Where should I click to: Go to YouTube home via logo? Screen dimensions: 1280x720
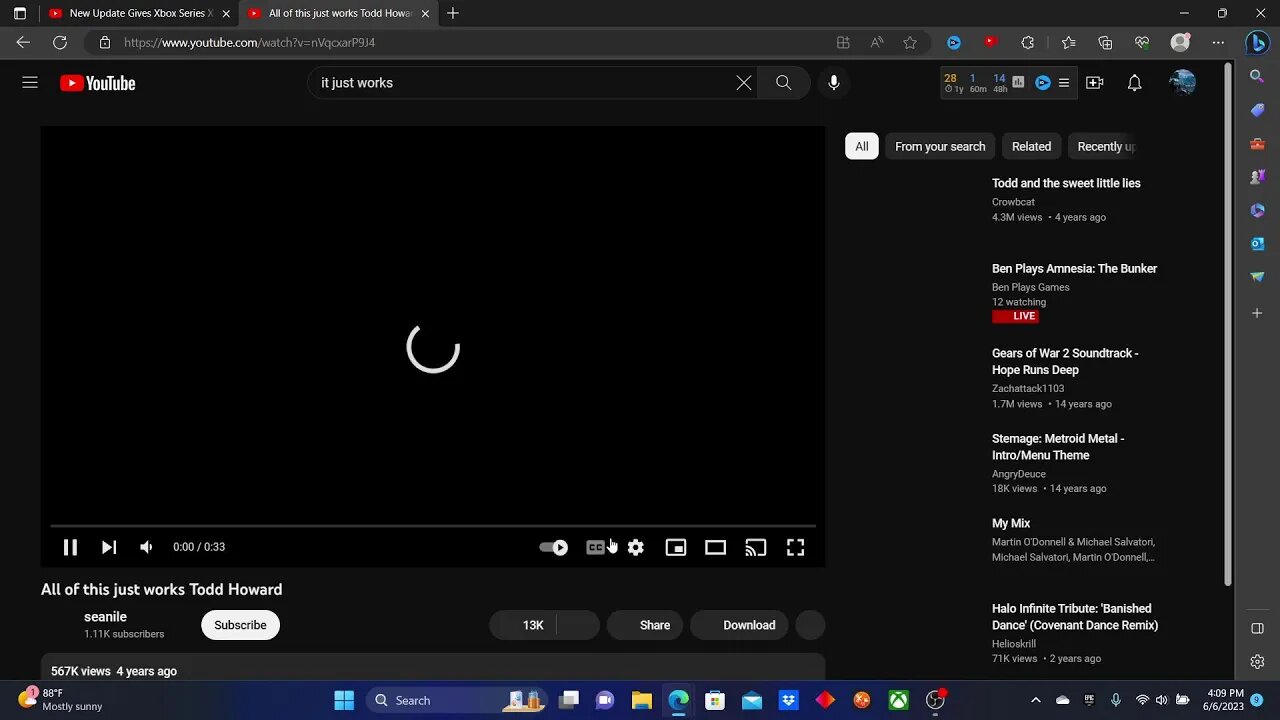(97, 83)
